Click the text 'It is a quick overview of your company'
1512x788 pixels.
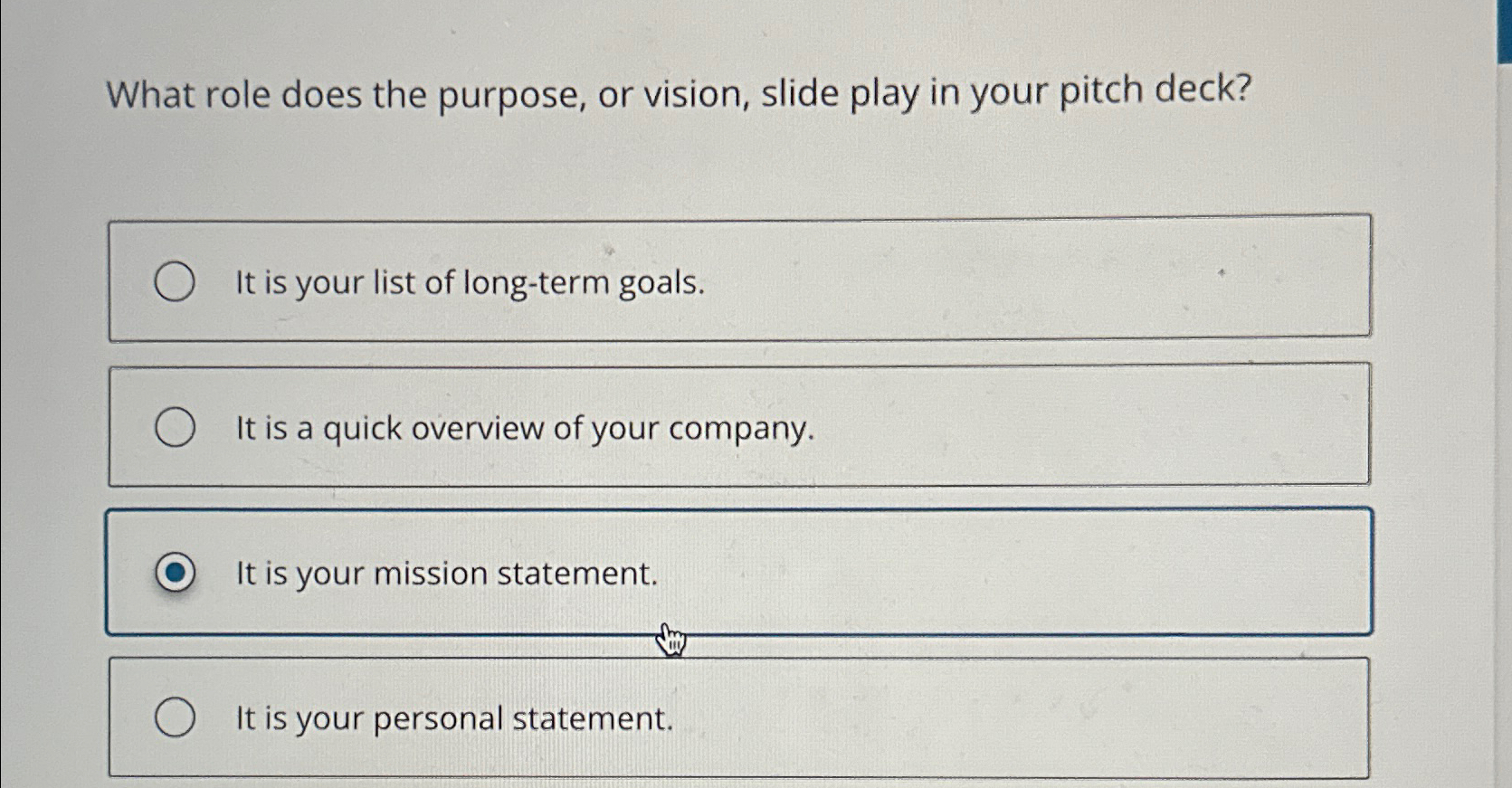point(525,429)
